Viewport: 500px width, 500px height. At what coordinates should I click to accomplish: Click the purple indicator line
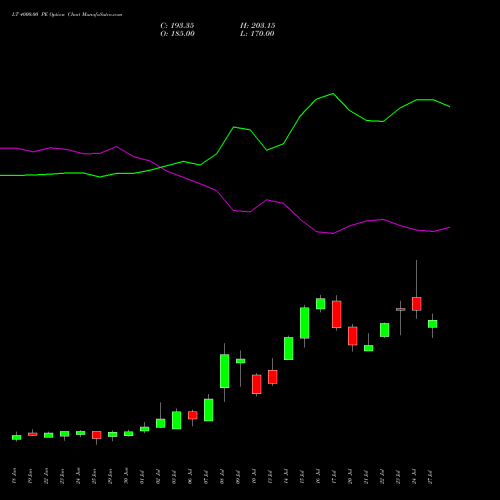click(233, 210)
